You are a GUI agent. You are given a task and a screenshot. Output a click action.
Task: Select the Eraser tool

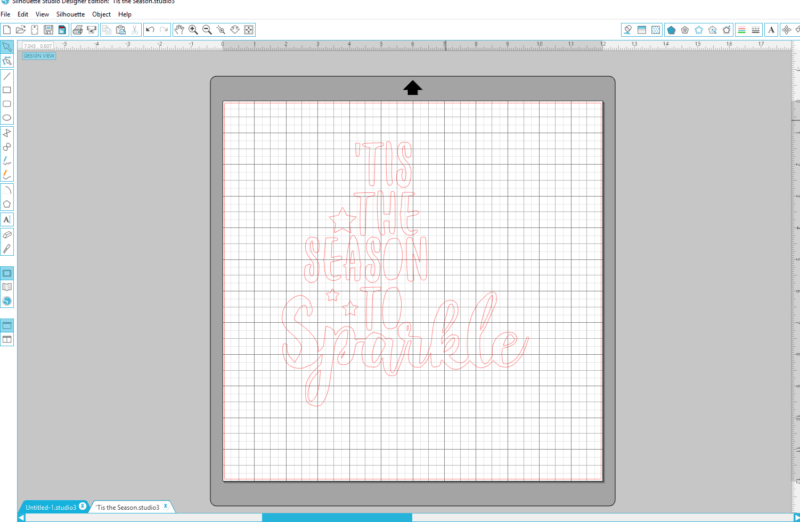point(7,234)
